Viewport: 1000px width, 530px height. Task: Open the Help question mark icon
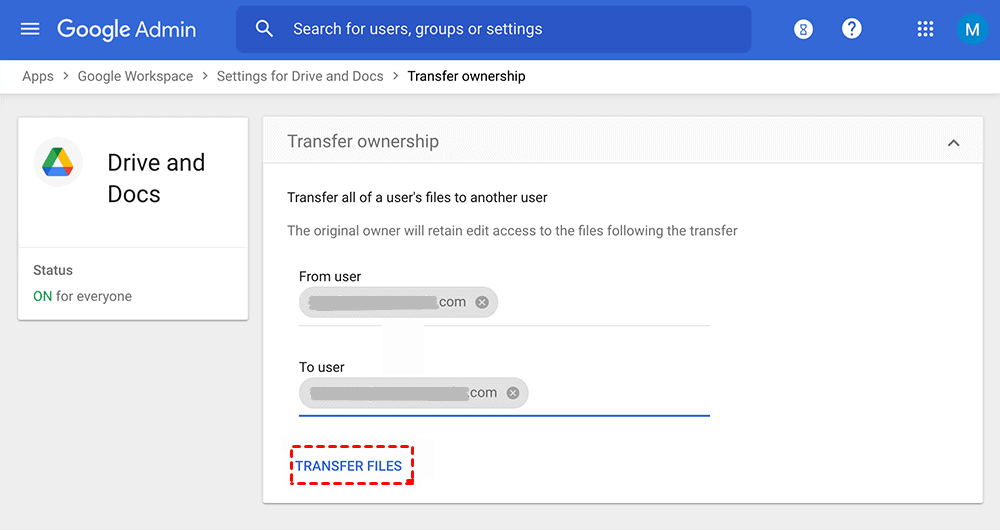tap(852, 29)
